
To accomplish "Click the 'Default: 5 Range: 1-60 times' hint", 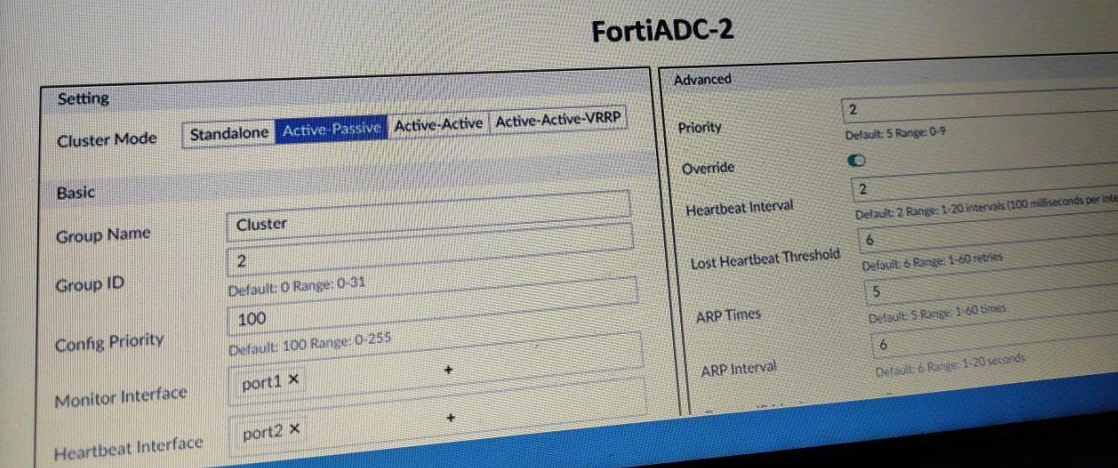I will [938, 312].
